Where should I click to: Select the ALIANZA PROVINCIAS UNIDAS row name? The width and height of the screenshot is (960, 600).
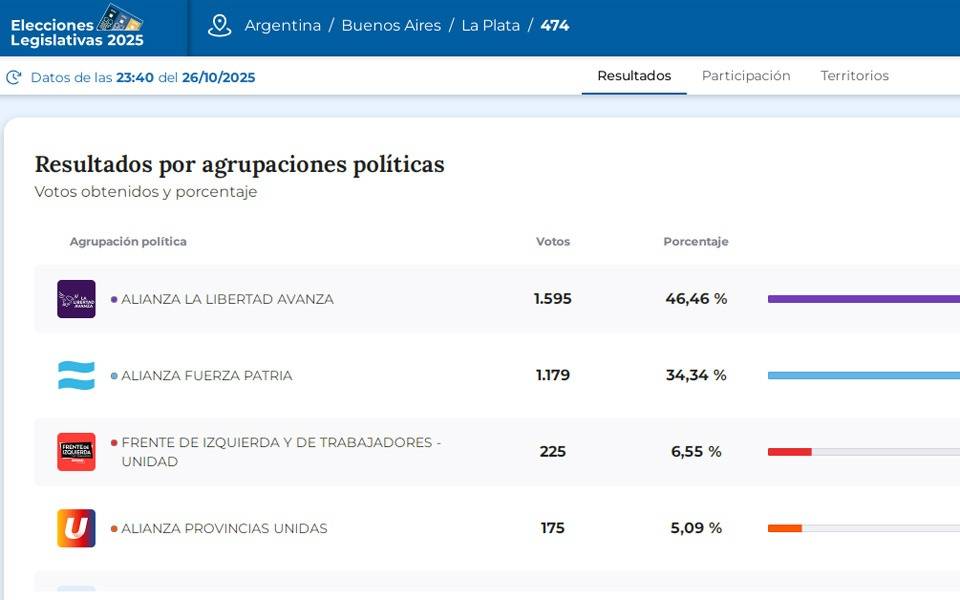(x=224, y=528)
